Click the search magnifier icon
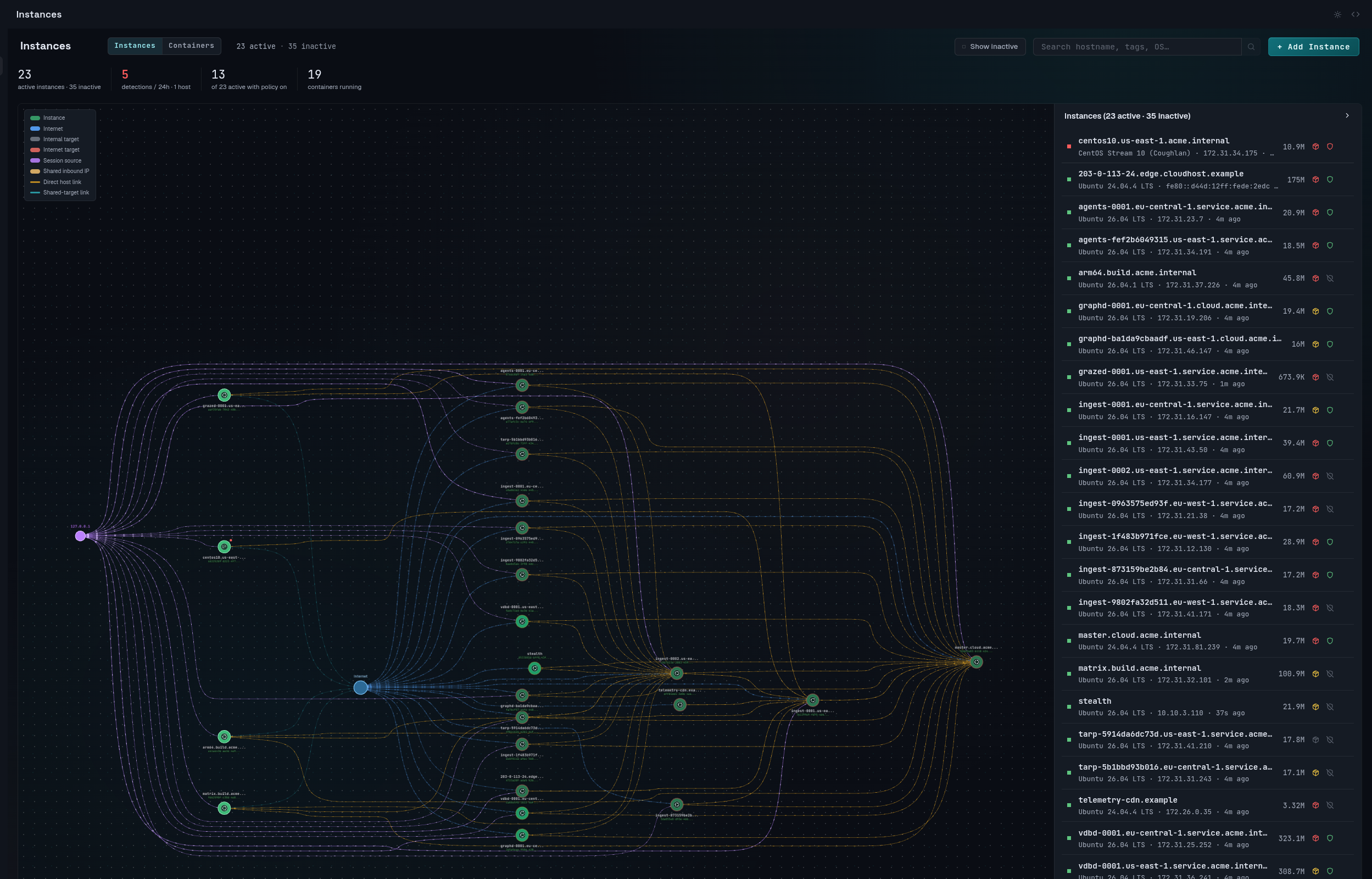 point(1251,47)
